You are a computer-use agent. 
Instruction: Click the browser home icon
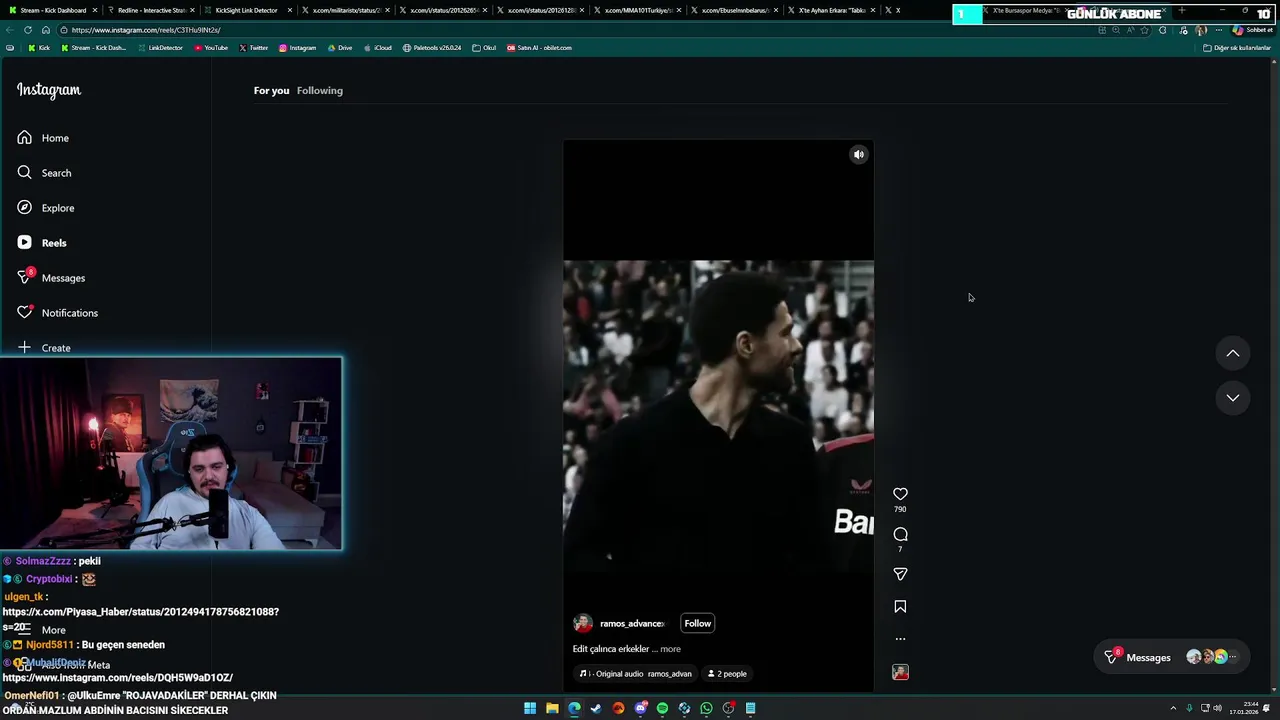[x=45, y=30]
